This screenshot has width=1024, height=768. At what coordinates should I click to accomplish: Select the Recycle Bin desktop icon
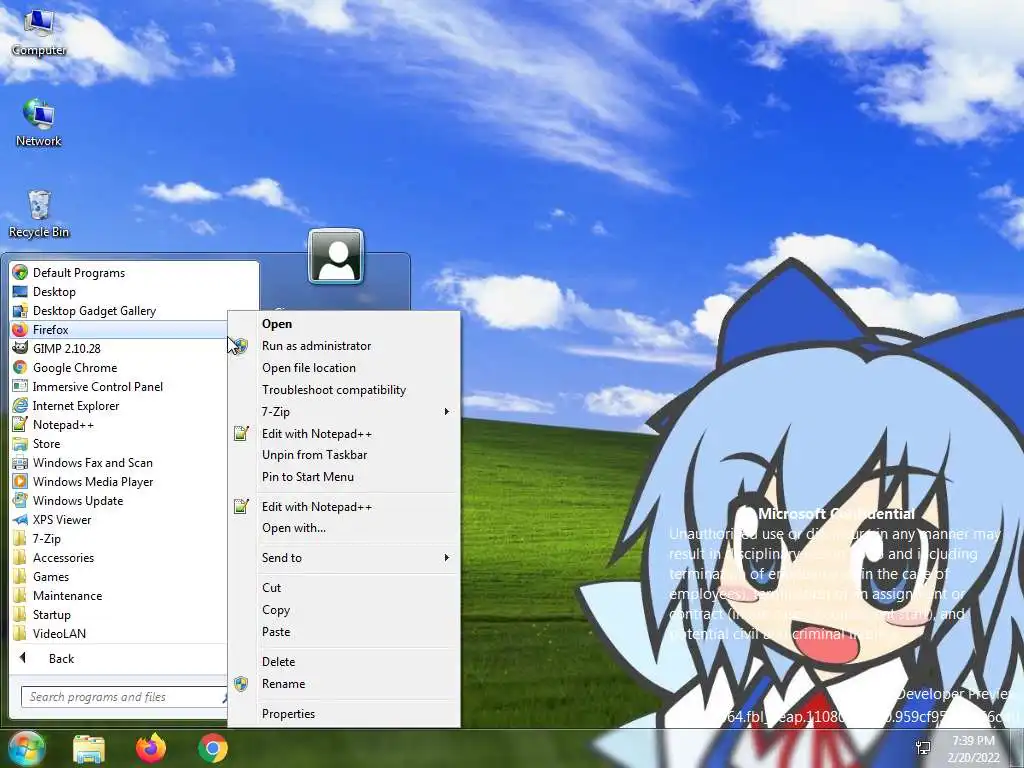(39, 214)
